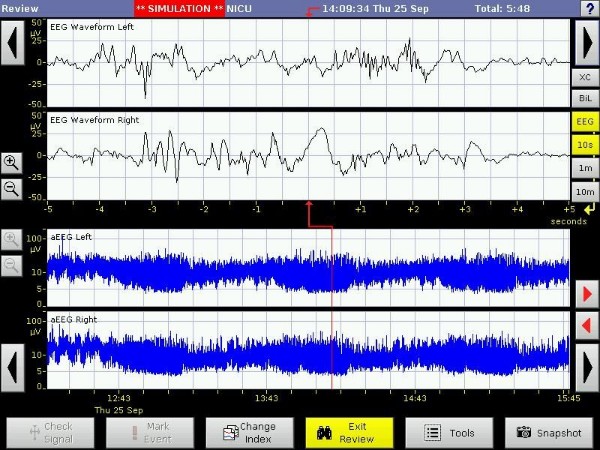Screen dimensions: 600x450
Task: Take a Snapshot
Action: pos(549,433)
